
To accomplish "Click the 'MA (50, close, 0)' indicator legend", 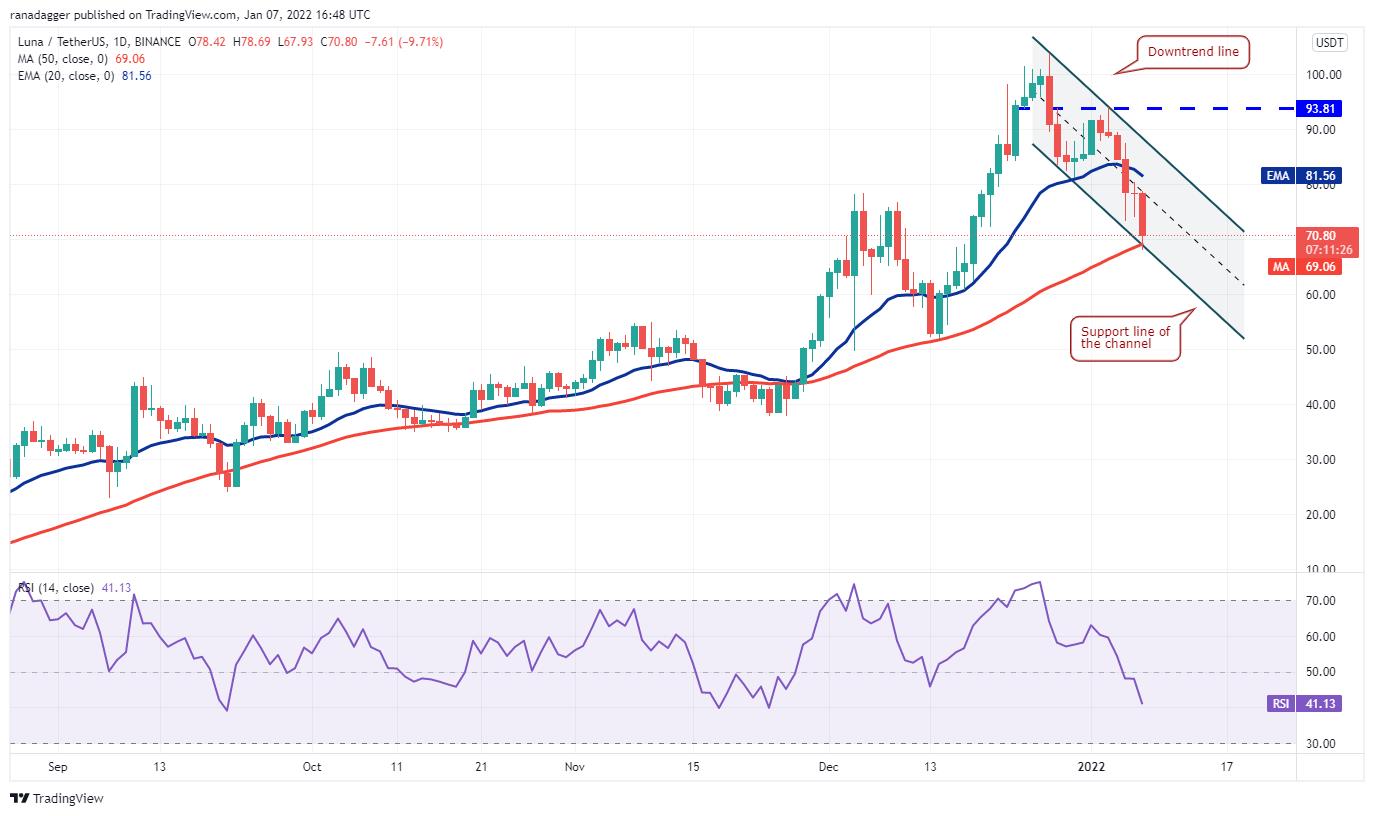I will [x=62, y=61].
